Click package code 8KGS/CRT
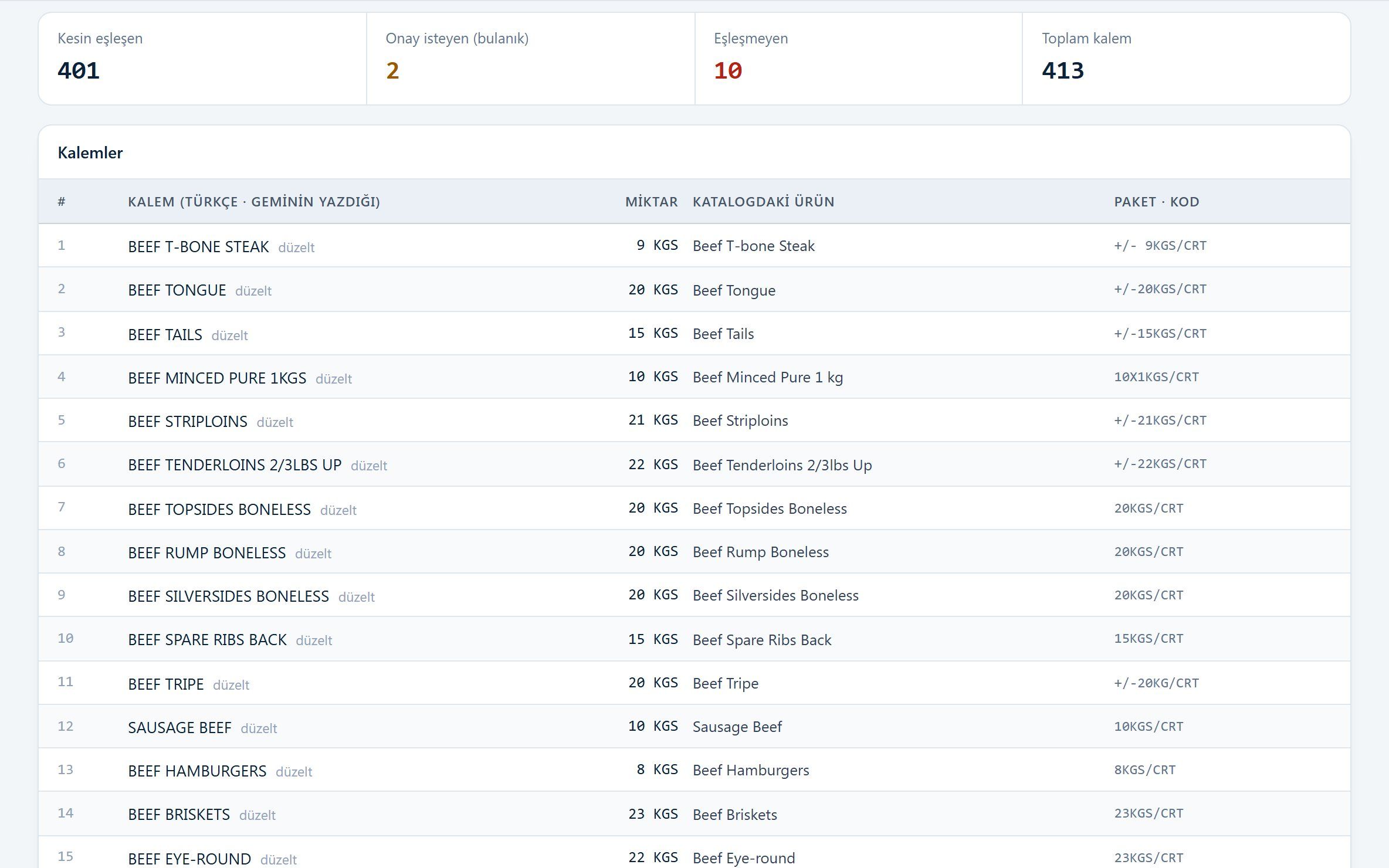Screen dimensions: 1389x868 pyautogui.click(x=1145, y=770)
